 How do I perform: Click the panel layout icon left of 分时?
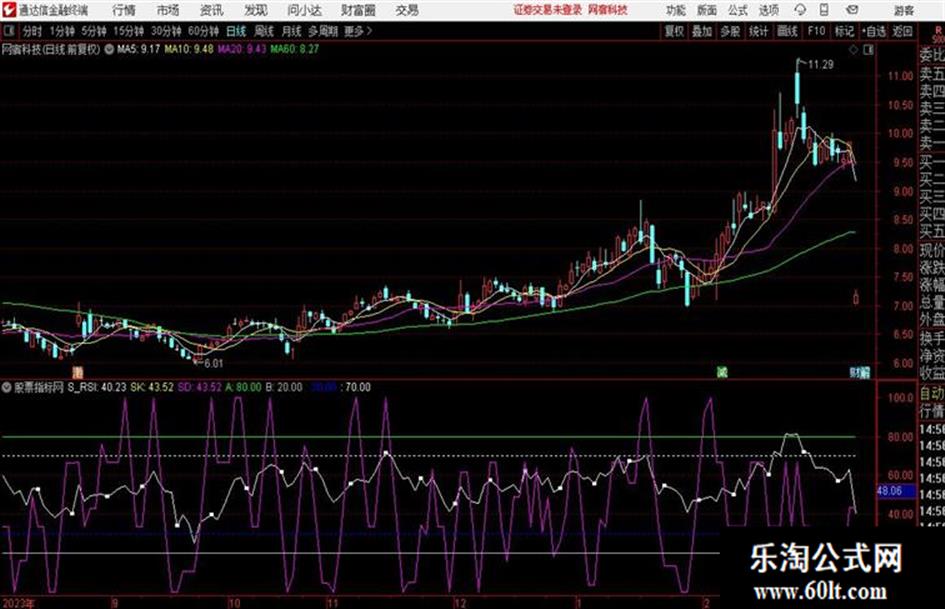(8, 31)
